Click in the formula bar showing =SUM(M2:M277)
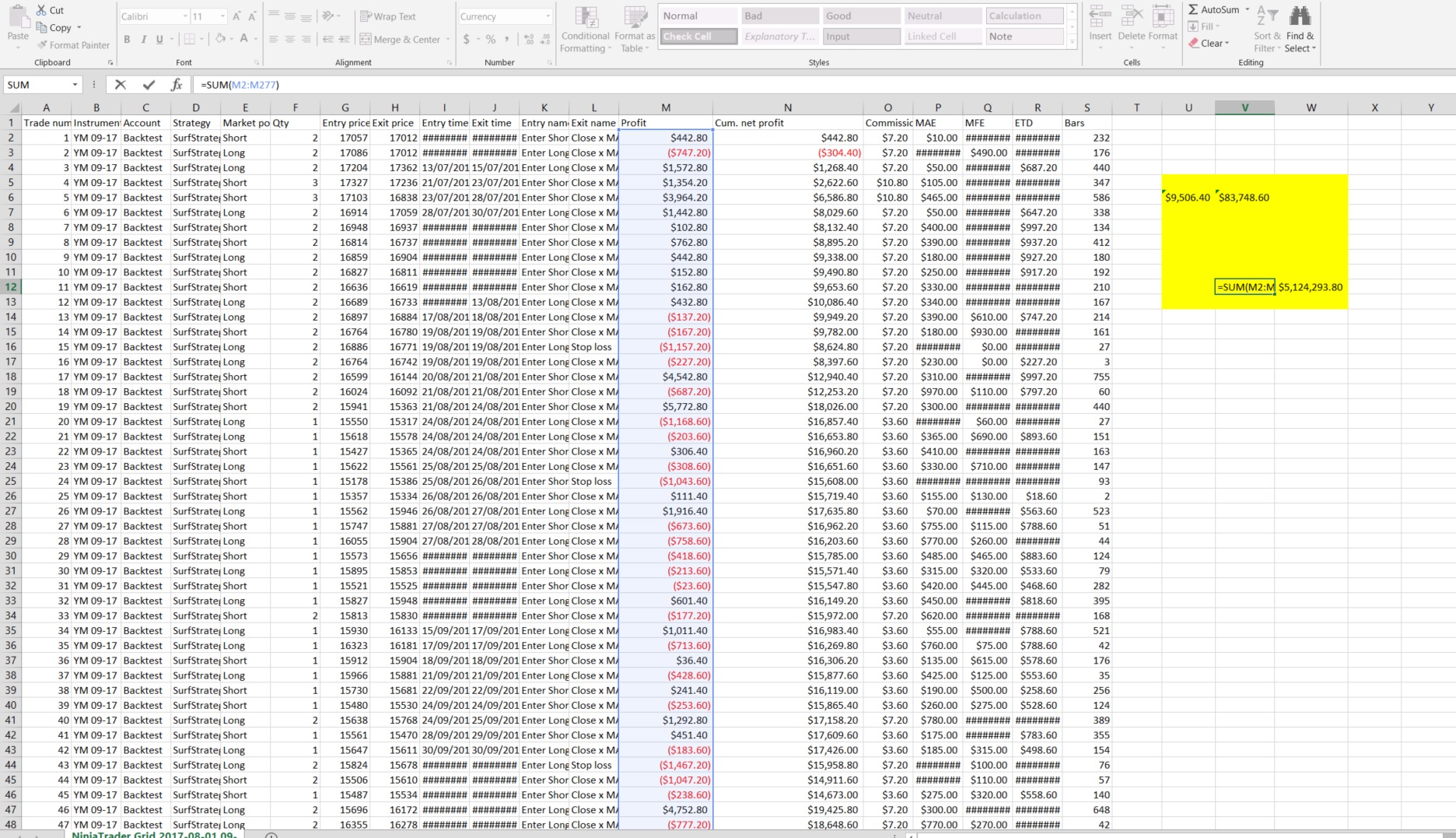This screenshot has width=1456, height=838. 823,85
